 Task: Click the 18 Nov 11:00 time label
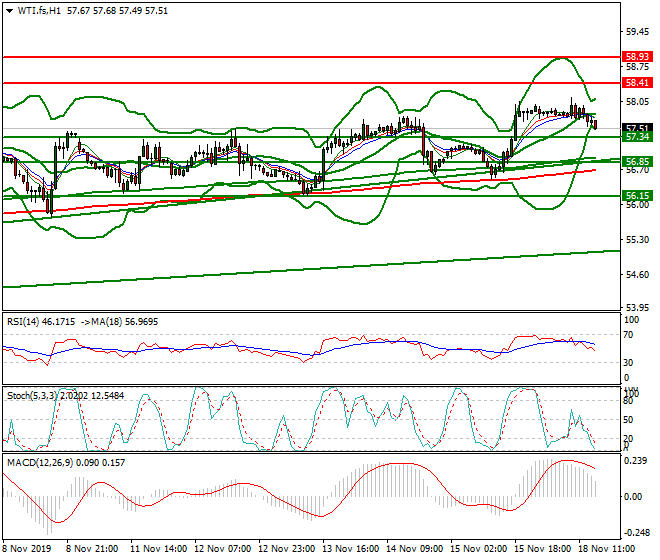coord(607,549)
